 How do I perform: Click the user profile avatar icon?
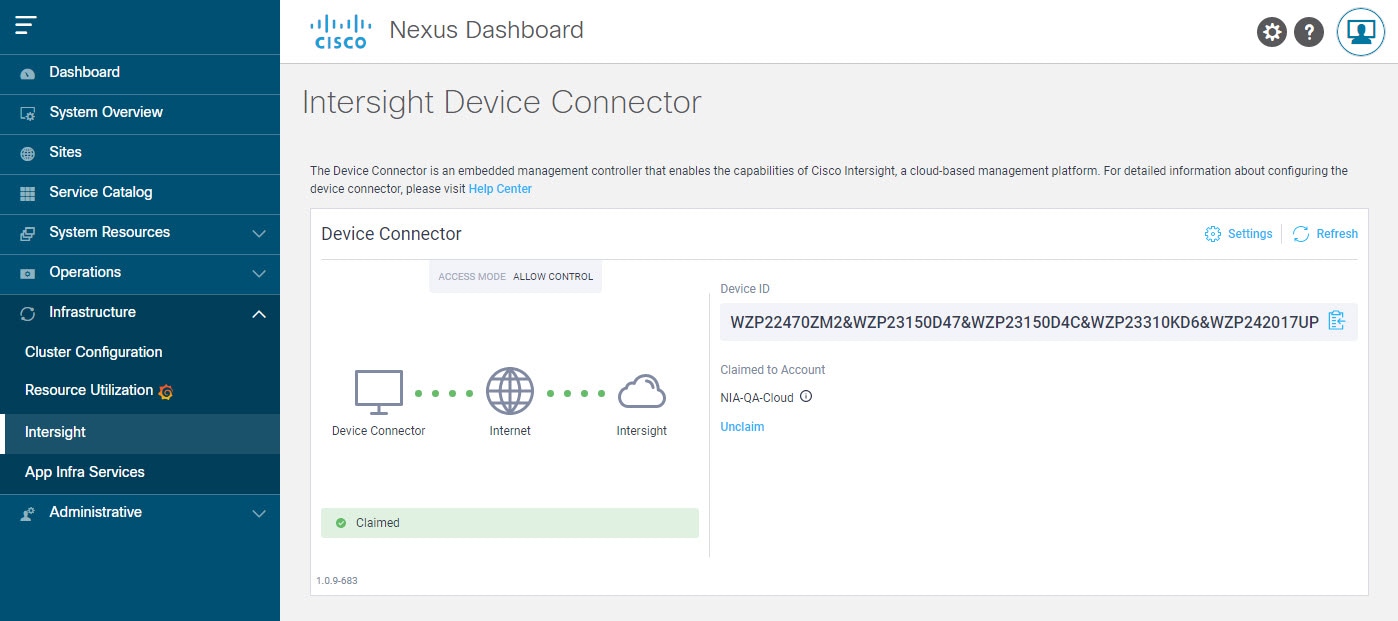click(x=1360, y=31)
